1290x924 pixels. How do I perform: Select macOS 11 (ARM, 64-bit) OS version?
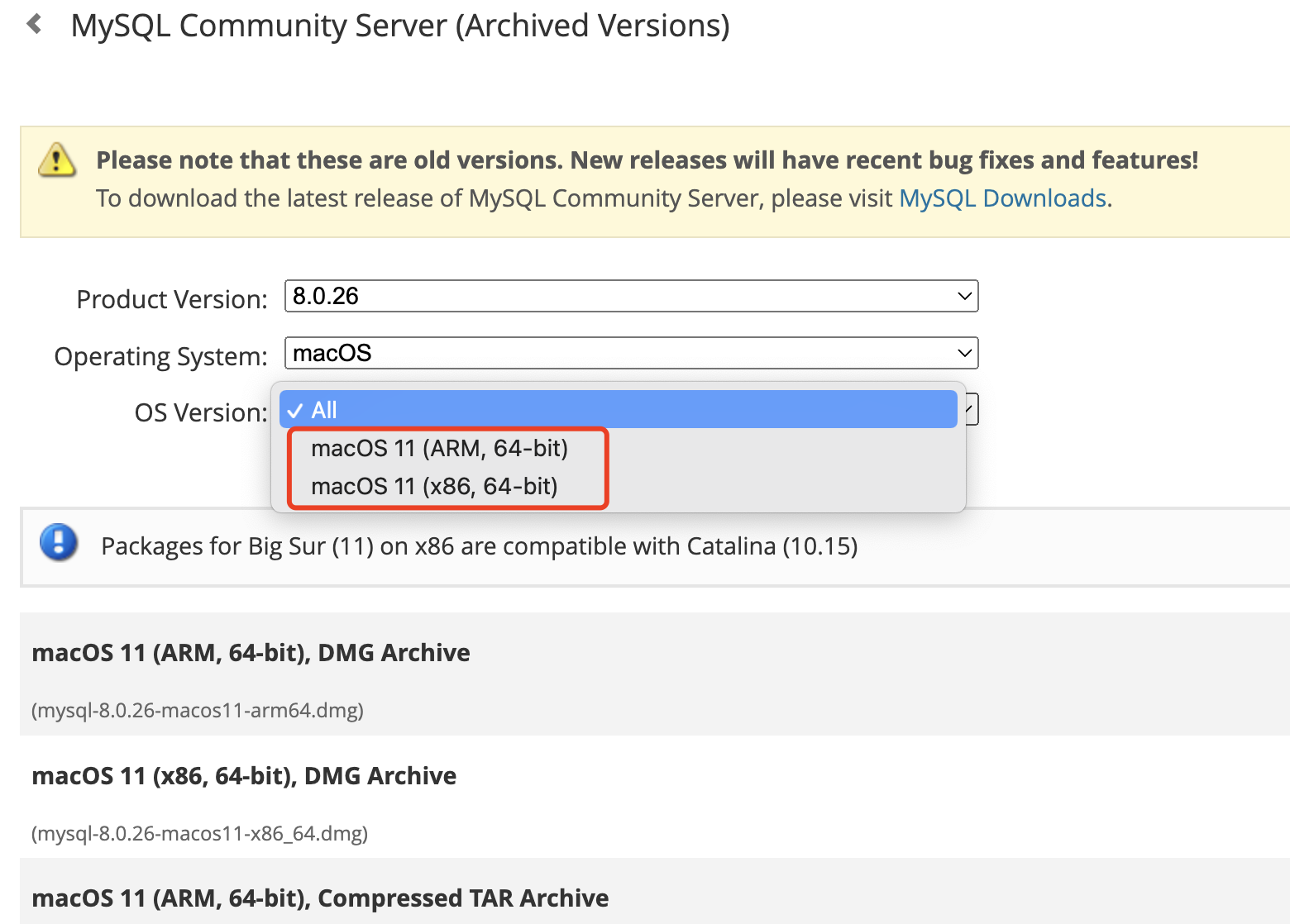click(438, 448)
